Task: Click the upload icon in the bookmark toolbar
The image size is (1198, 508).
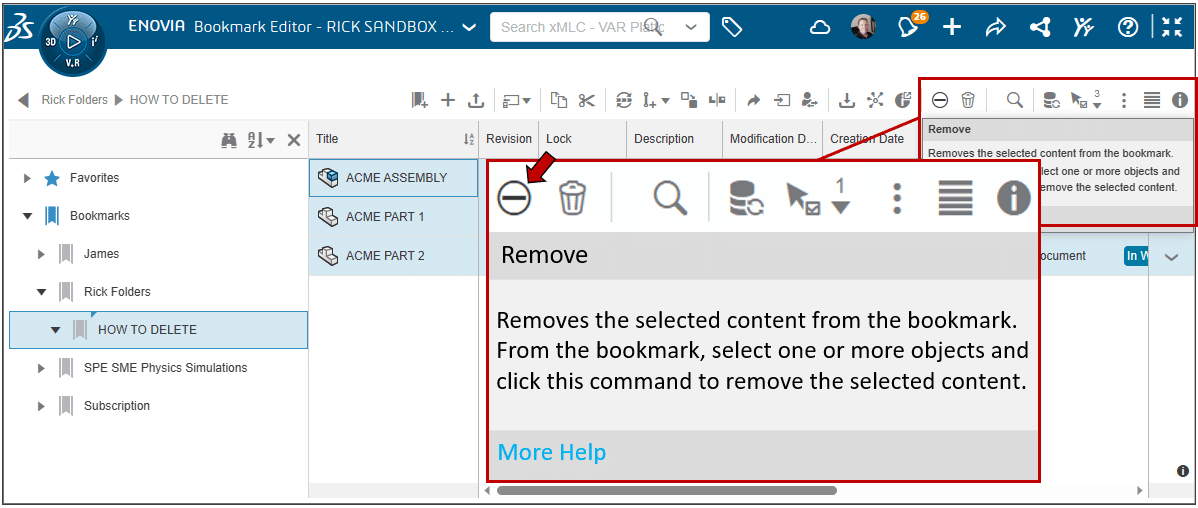Action: pyautogui.click(x=475, y=99)
